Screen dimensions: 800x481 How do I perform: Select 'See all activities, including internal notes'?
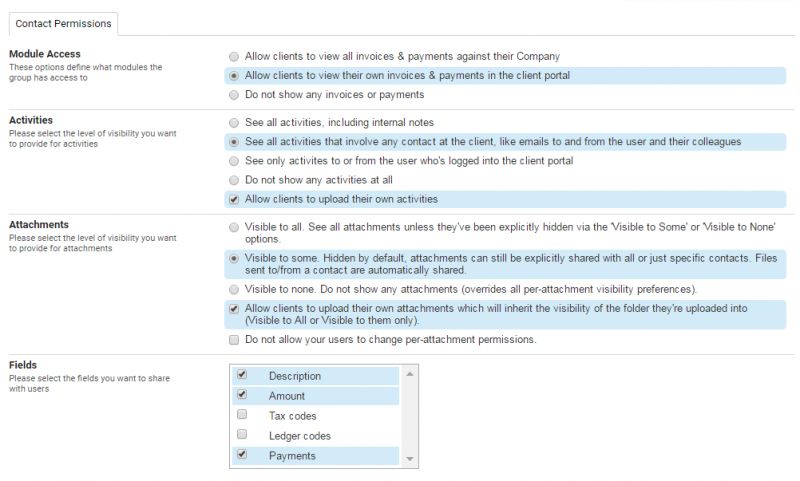234,122
